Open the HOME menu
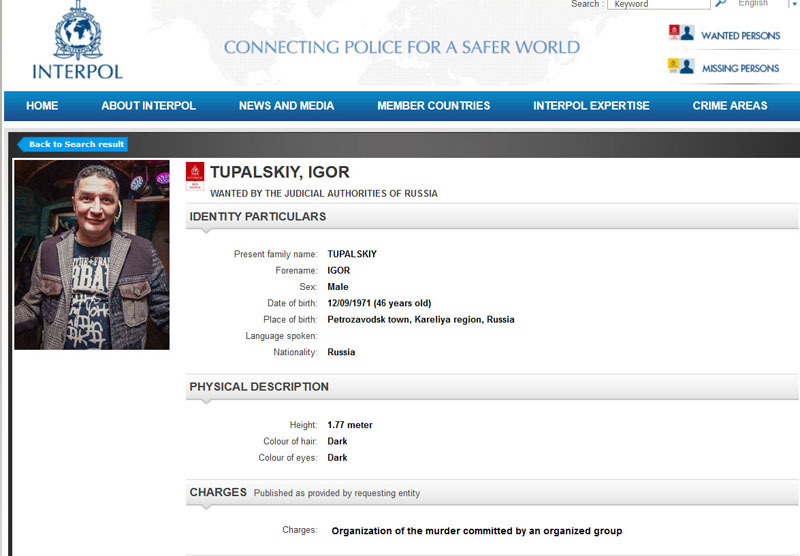 42,106
